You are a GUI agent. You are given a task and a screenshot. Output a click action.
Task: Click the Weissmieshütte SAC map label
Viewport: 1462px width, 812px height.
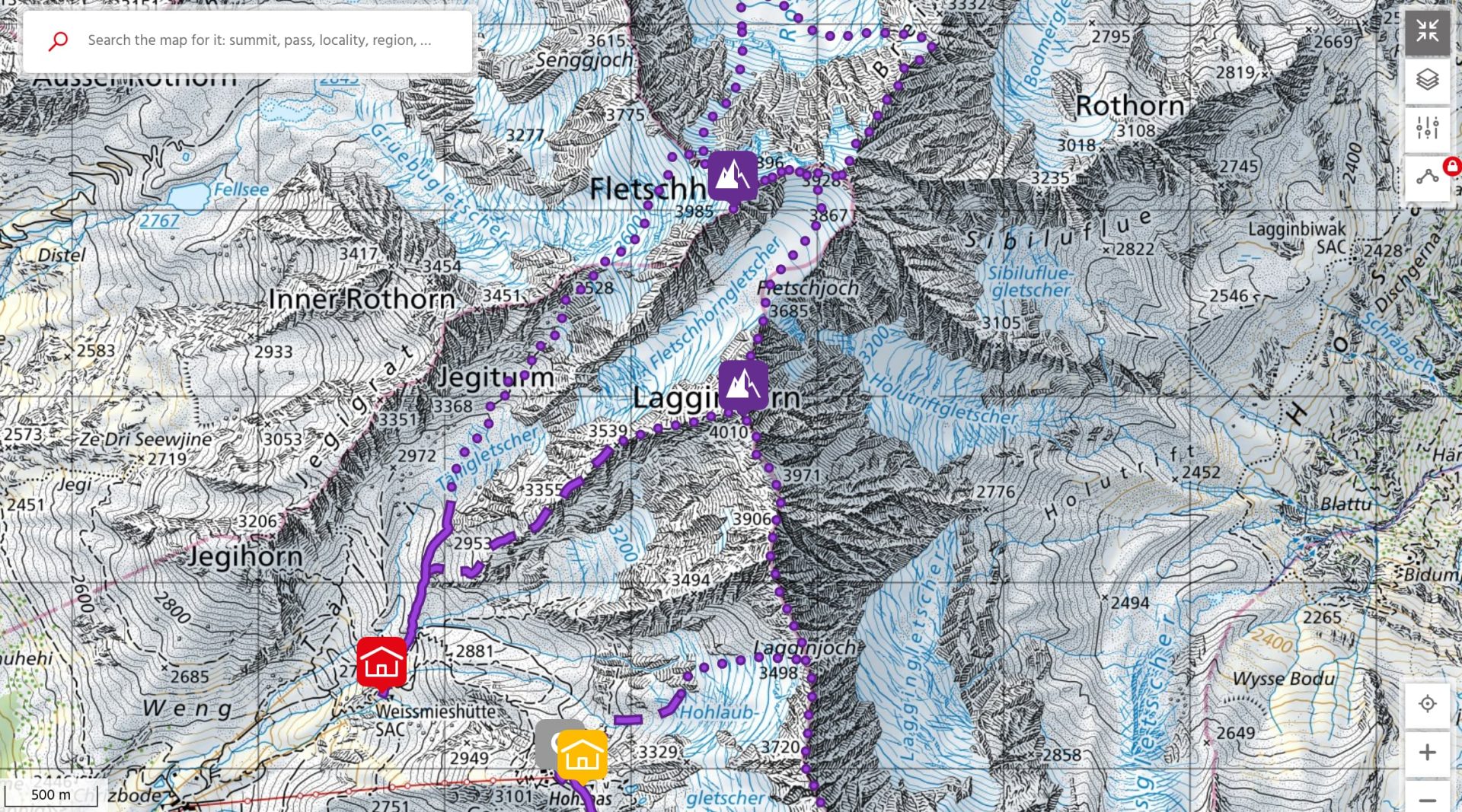(x=434, y=720)
